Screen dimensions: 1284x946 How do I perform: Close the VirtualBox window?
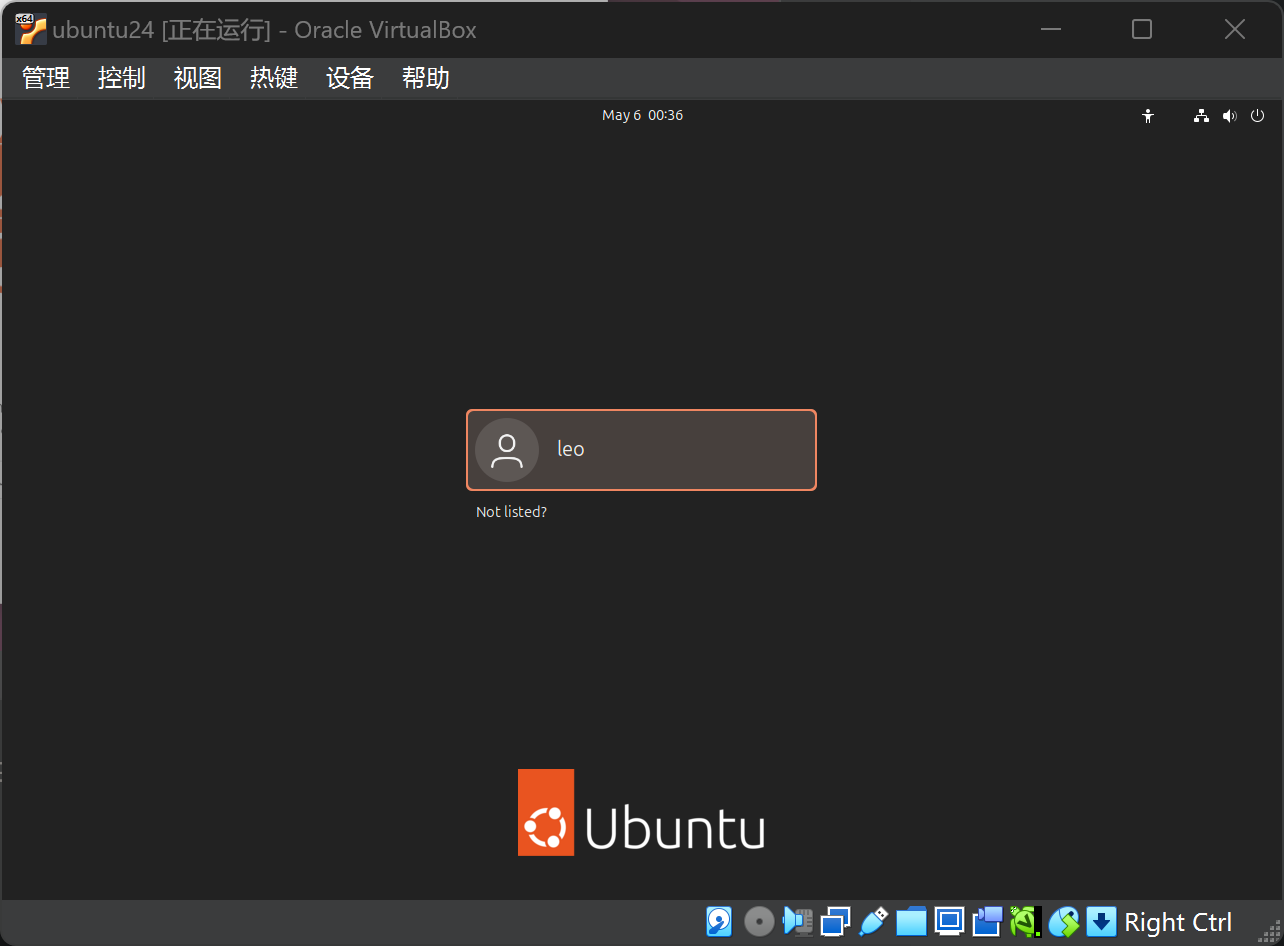[x=1235, y=29]
